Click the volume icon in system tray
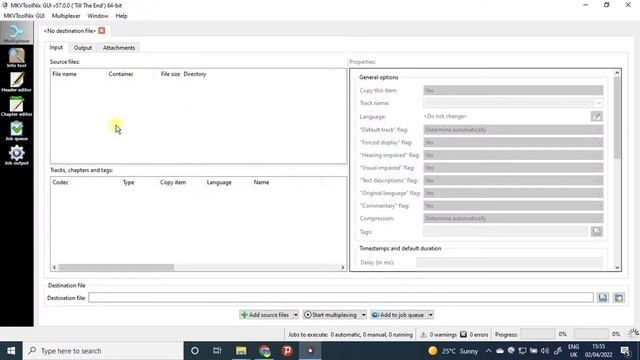640x360 pixels. coord(544,351)
